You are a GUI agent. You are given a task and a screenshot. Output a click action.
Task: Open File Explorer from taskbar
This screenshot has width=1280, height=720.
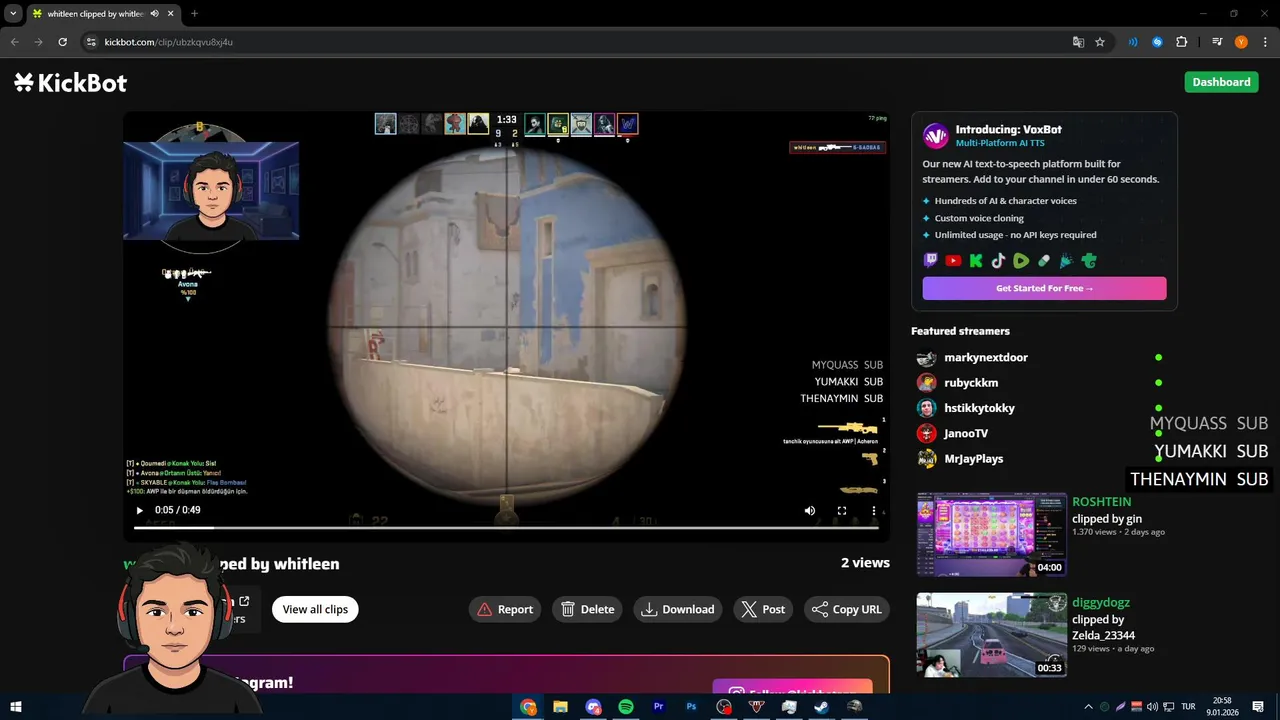(561, 707)
